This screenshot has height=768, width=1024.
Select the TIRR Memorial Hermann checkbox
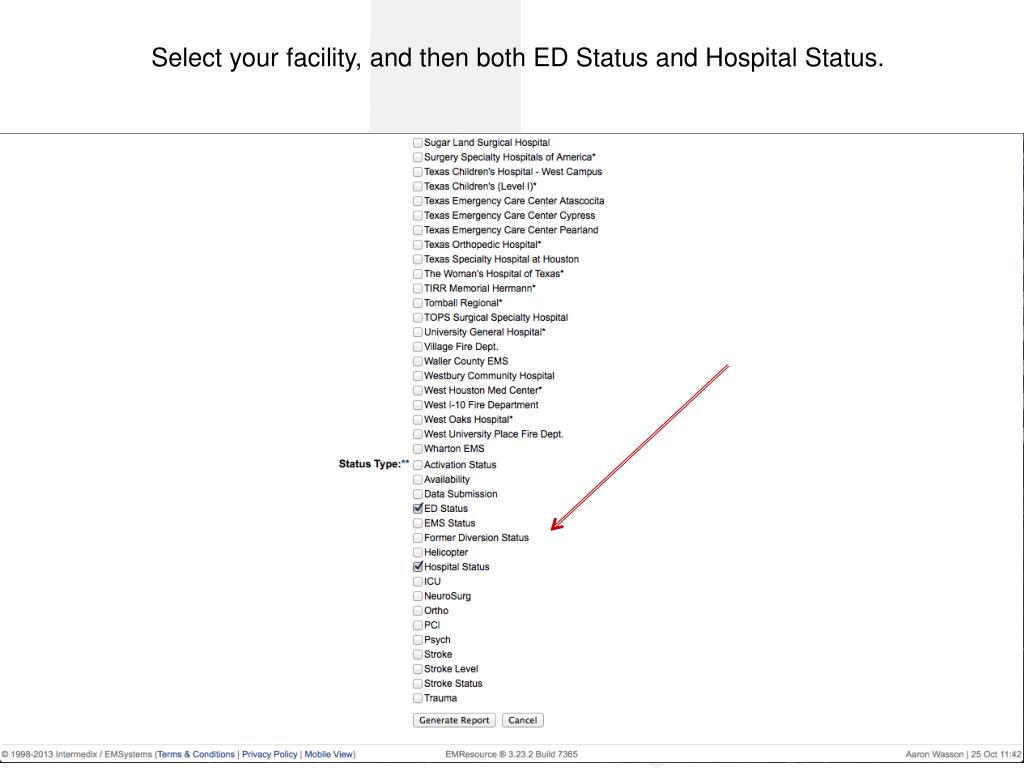(x=418, y=288)
